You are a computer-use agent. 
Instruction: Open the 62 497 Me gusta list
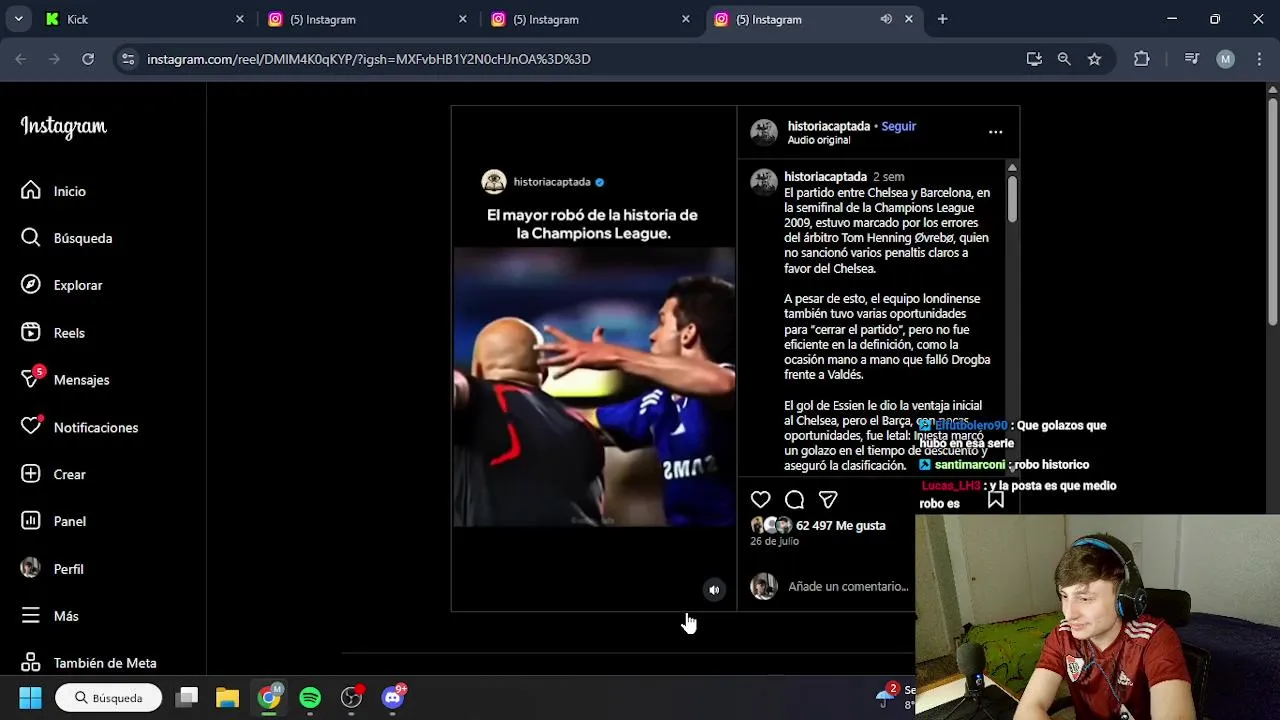click(840, 525)
